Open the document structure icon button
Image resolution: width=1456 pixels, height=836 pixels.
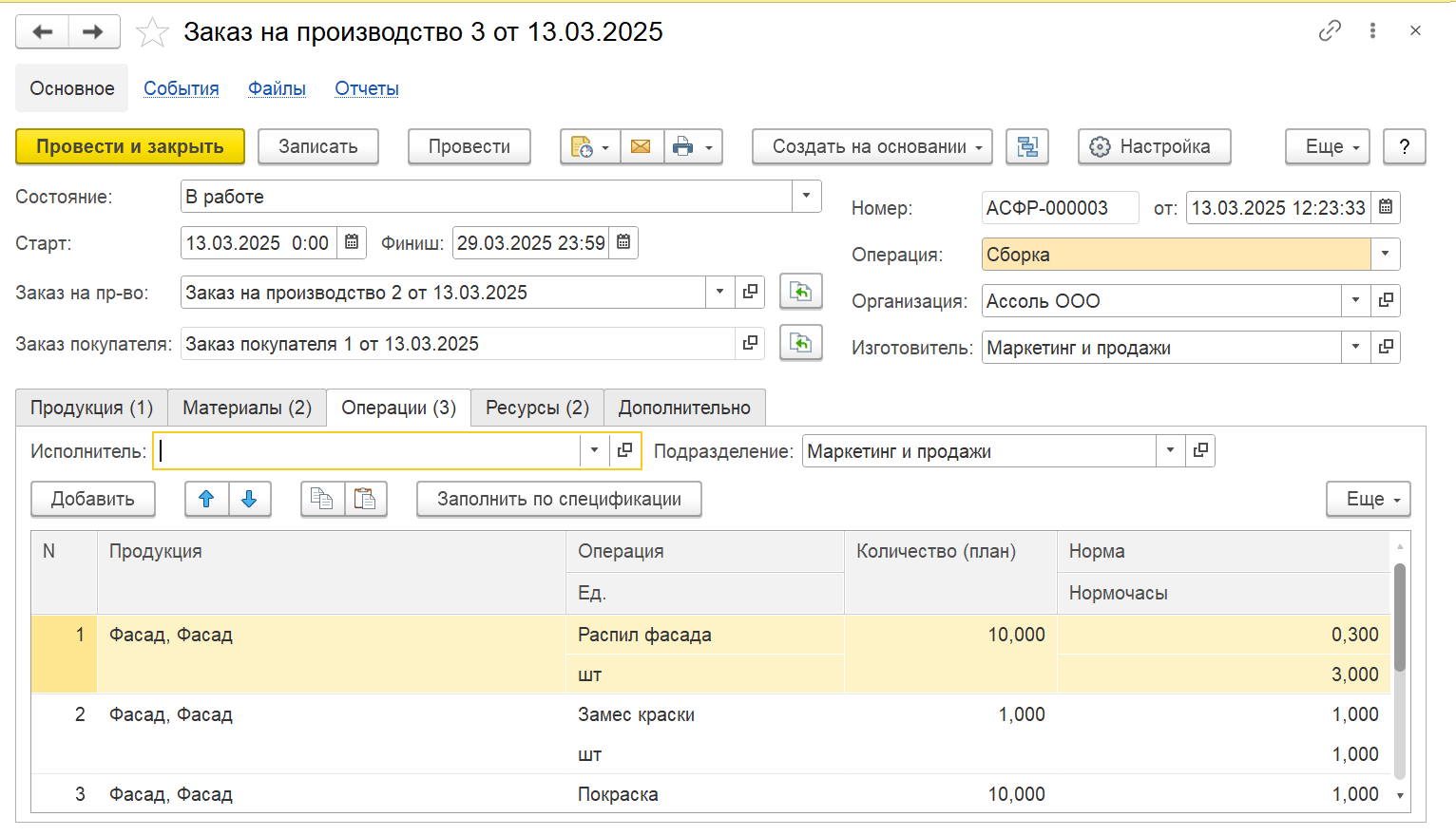point(1027,147)
